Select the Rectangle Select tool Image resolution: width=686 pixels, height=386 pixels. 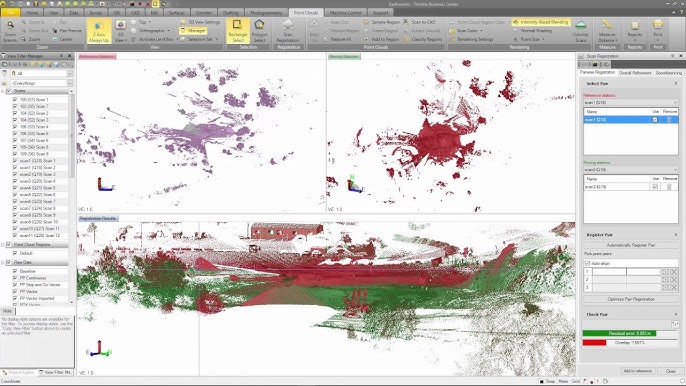238,30
